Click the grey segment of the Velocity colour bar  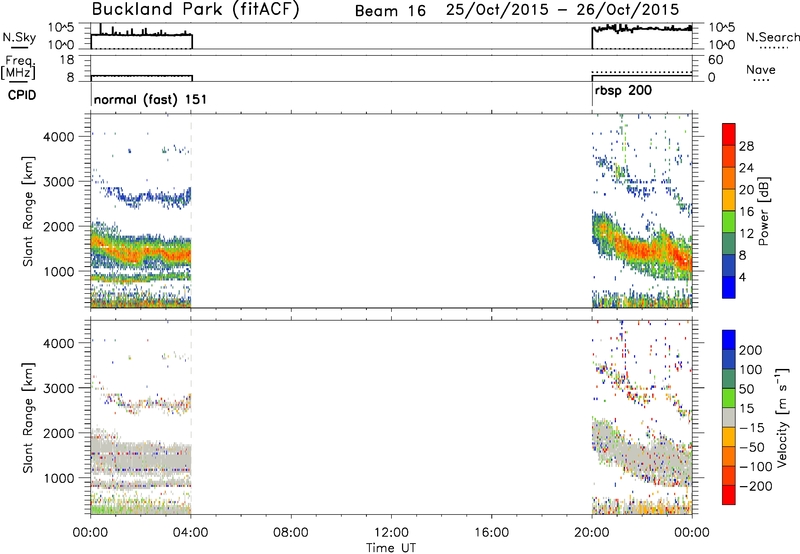pos(729,417)
